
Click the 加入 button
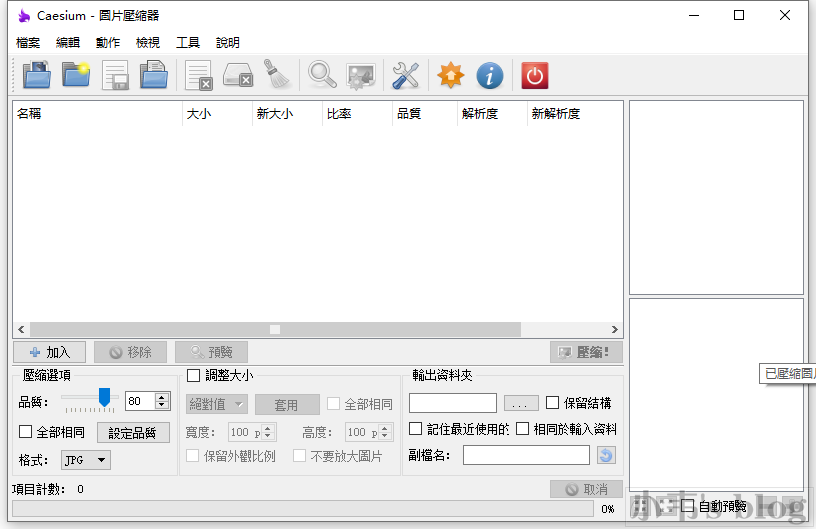(49, 352)
